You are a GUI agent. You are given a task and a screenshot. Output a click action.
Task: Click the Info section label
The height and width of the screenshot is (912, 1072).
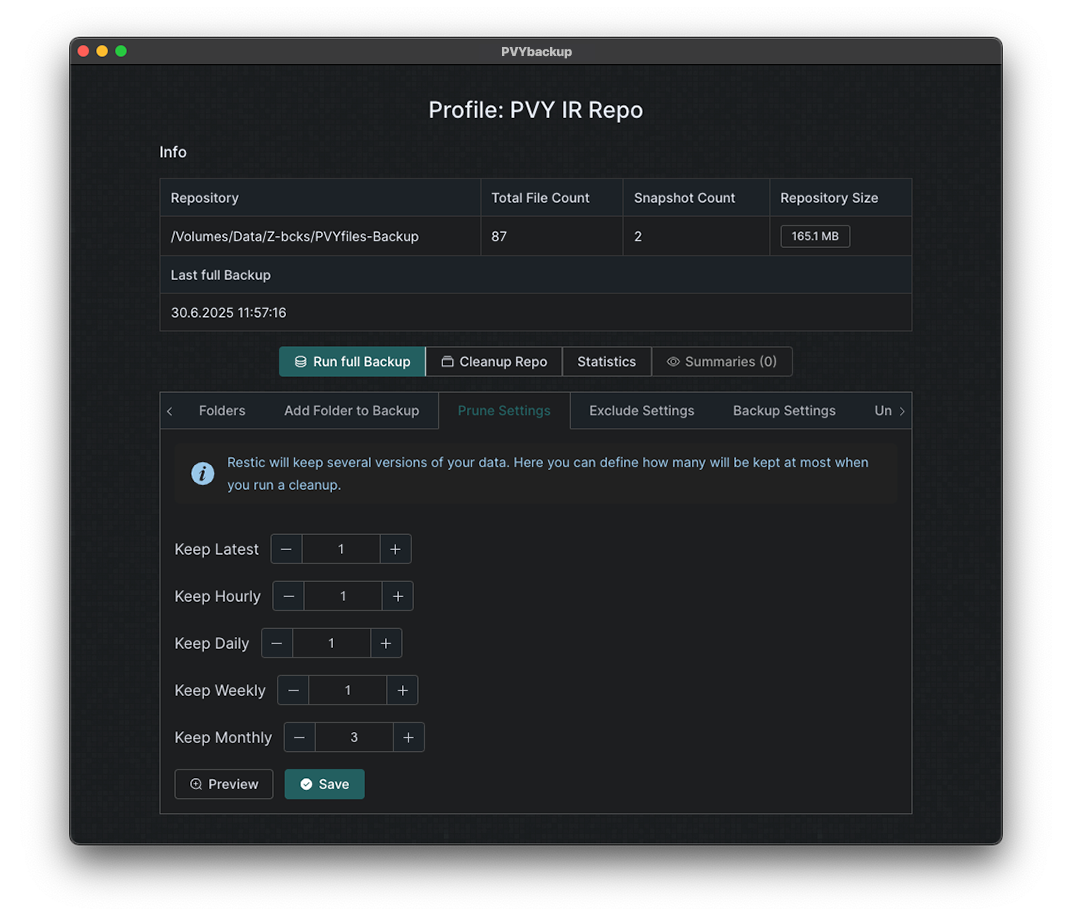click(173, 152)
